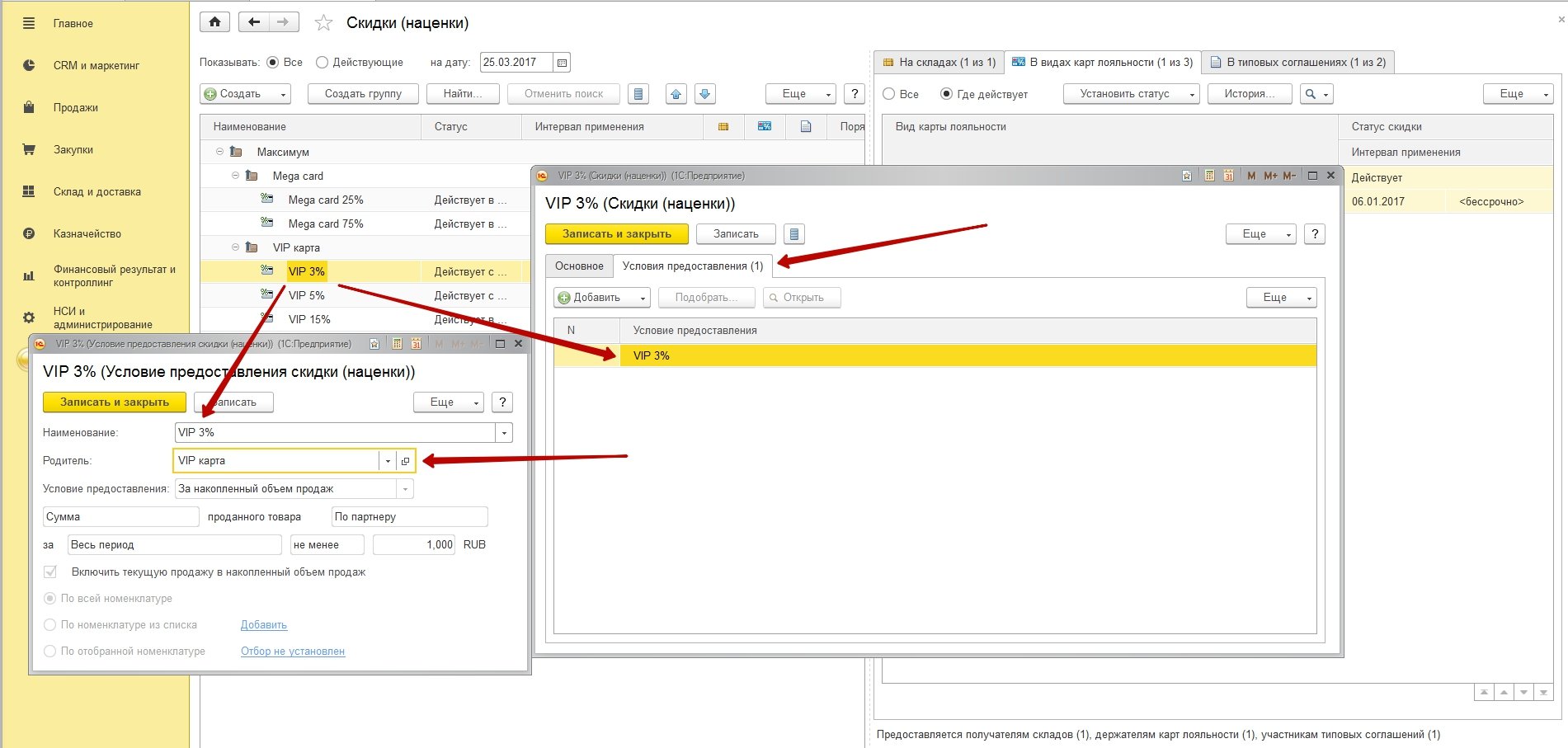Click the back navigation arrow
Image resolution: width=1568 pixels, height=748 pixels.
click(254, 22)
